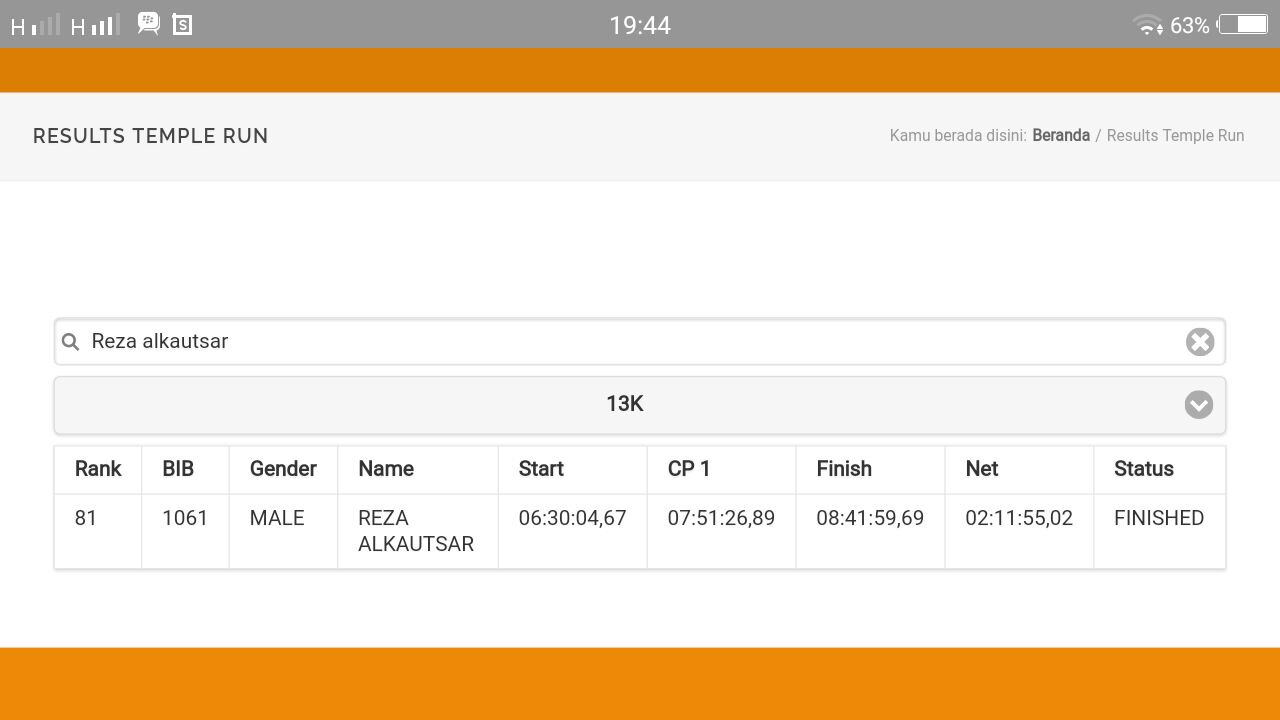The image size is (1280, 720).
Task: Select the start time 06:30:04,67
Action: point(572,518)
